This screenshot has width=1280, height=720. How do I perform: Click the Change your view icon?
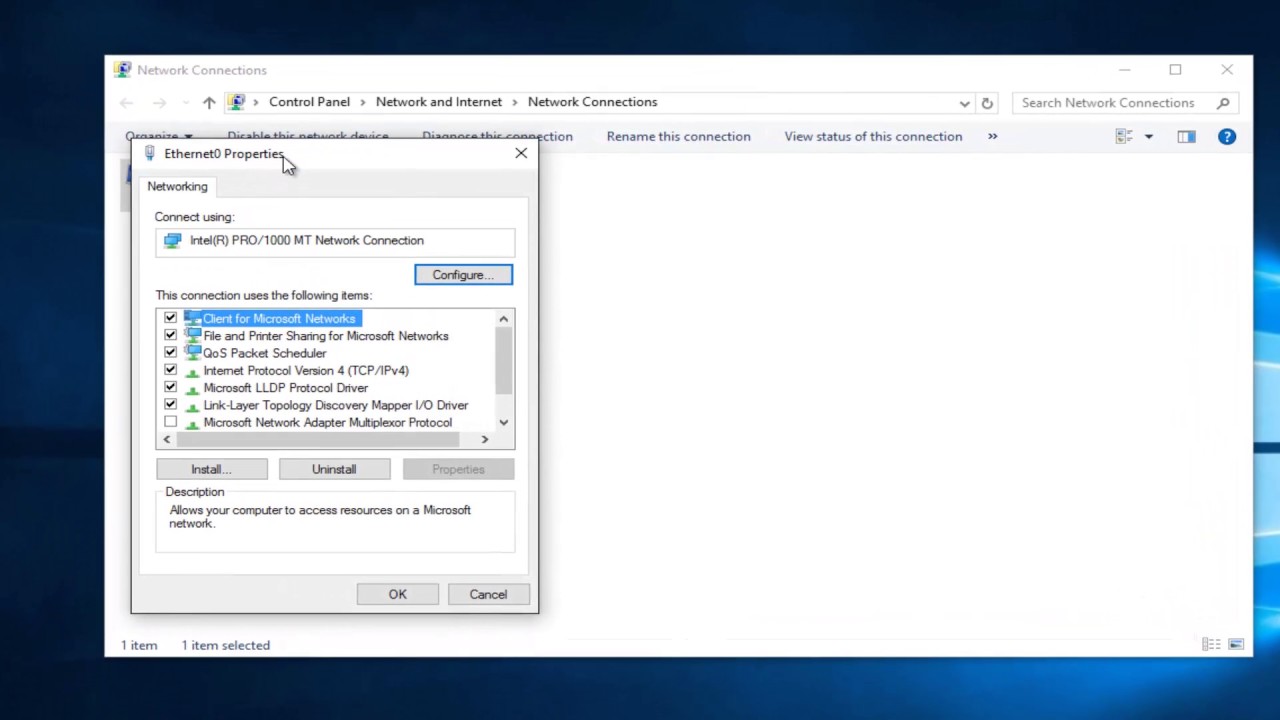(1124, 136)
